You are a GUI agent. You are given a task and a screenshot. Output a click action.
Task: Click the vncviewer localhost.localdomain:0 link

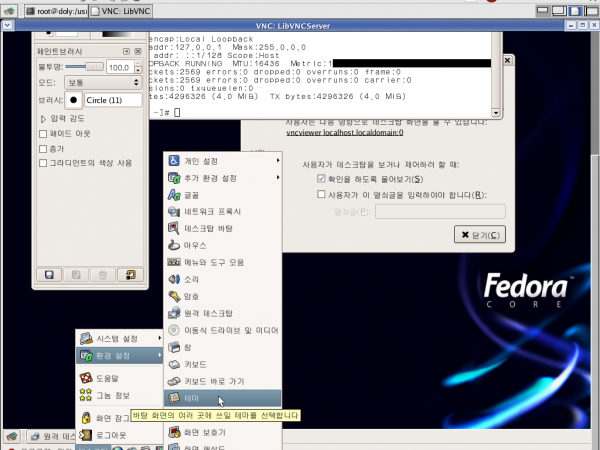click(x=344, y=132)
